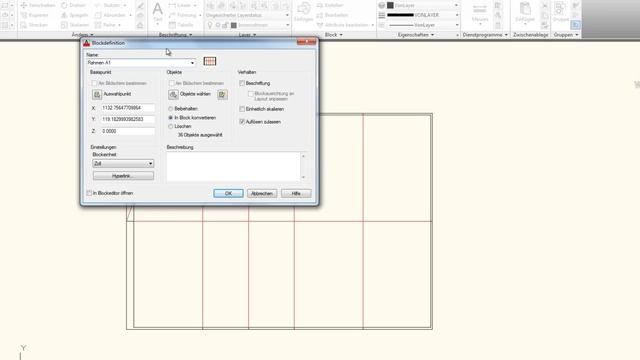The height and width of the screenshot is (360, 640).
Task: Enable the Beschriftung checkbox
Action: (x=242, y=83)
